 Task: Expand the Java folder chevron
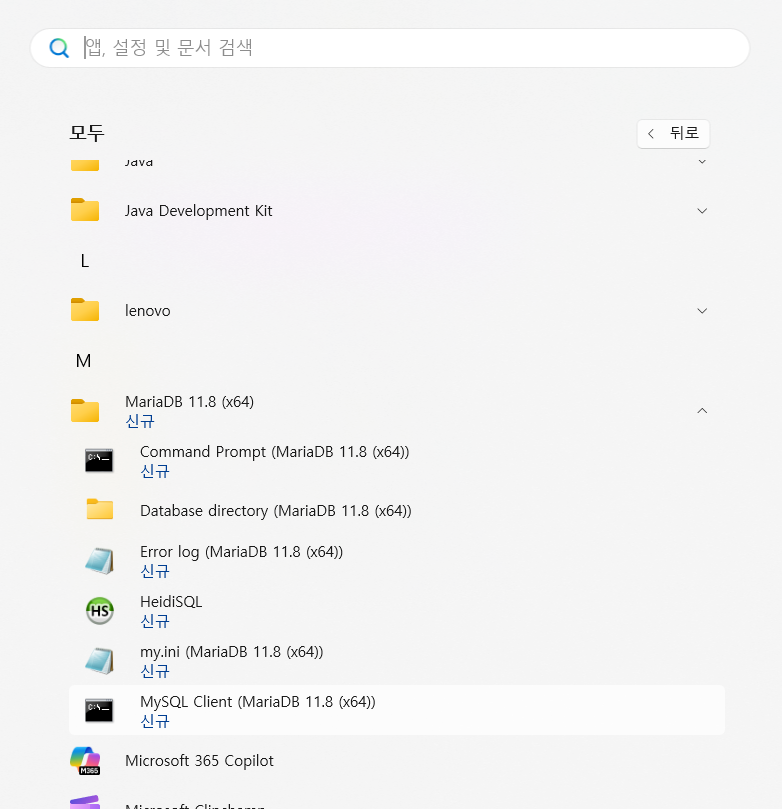tap(702, 161)
